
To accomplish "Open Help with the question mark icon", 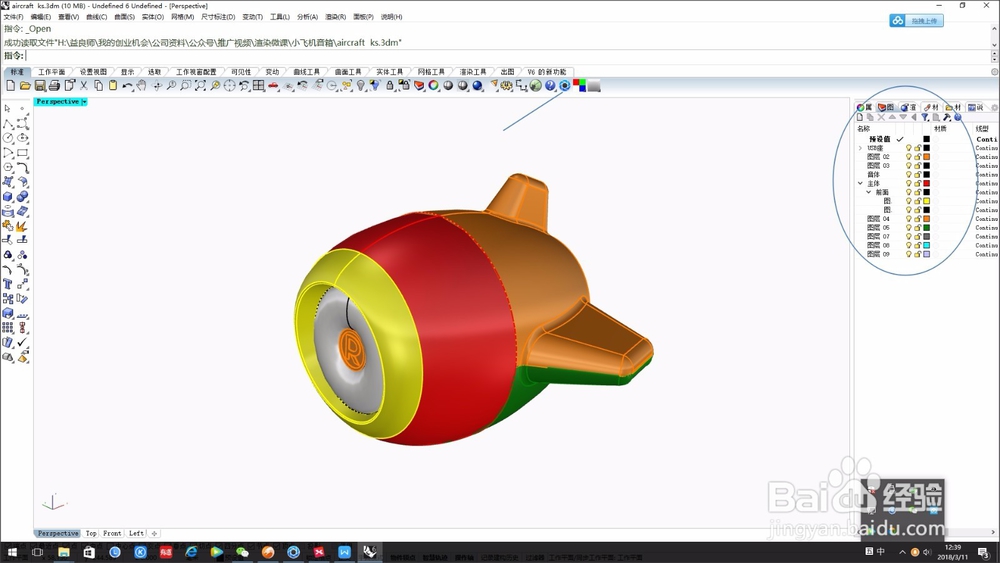I will [550, 85].
